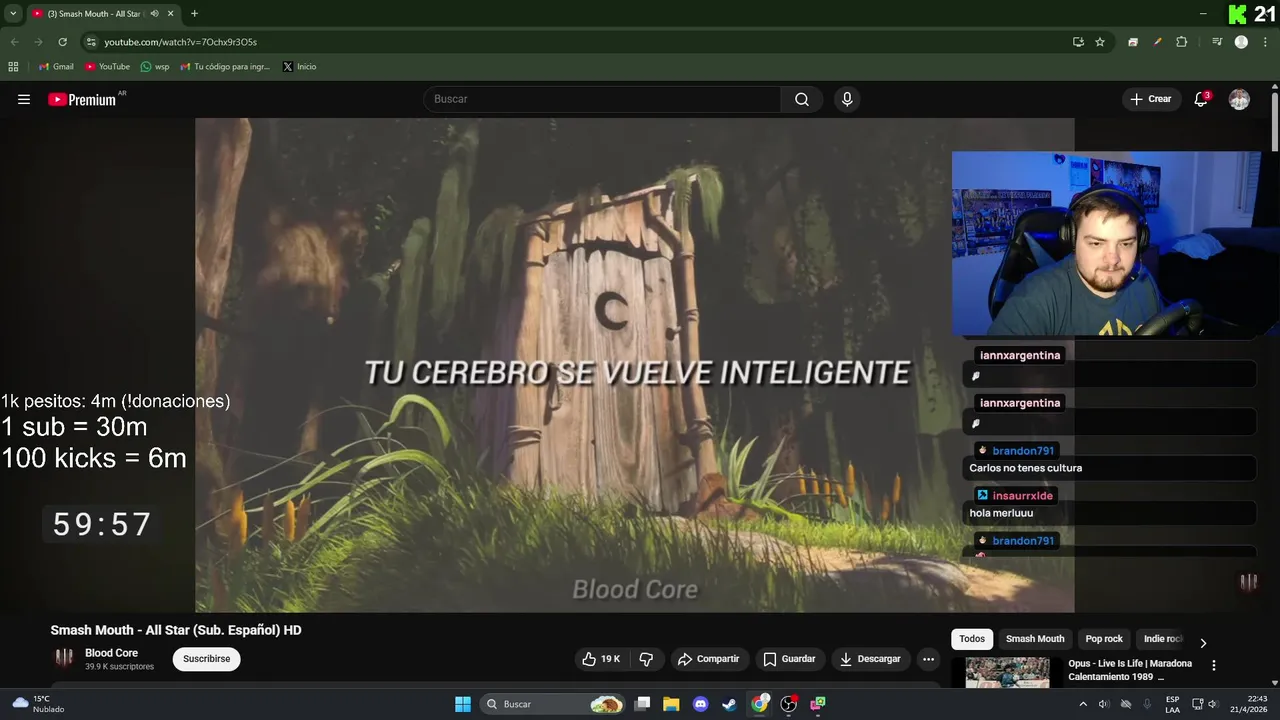The image size is (1280, 720).
Task: Click the YouTube search magnifier button
Action: (802, 99)
